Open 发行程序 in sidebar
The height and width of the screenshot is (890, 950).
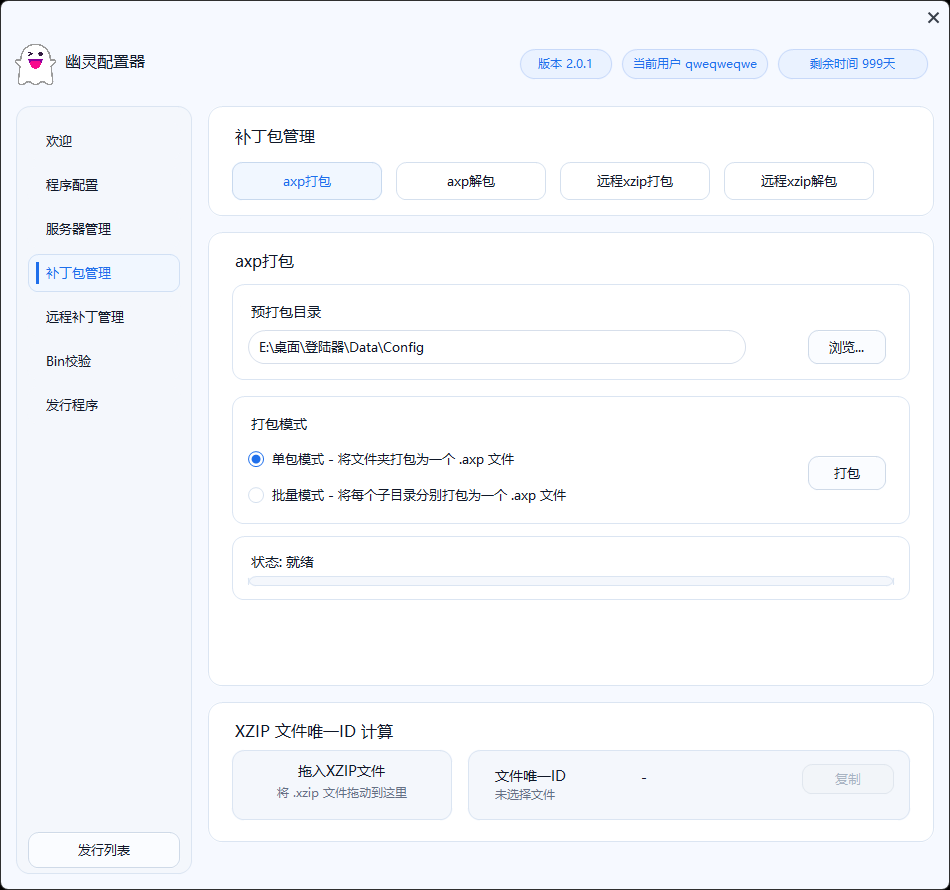click(104, 405)
